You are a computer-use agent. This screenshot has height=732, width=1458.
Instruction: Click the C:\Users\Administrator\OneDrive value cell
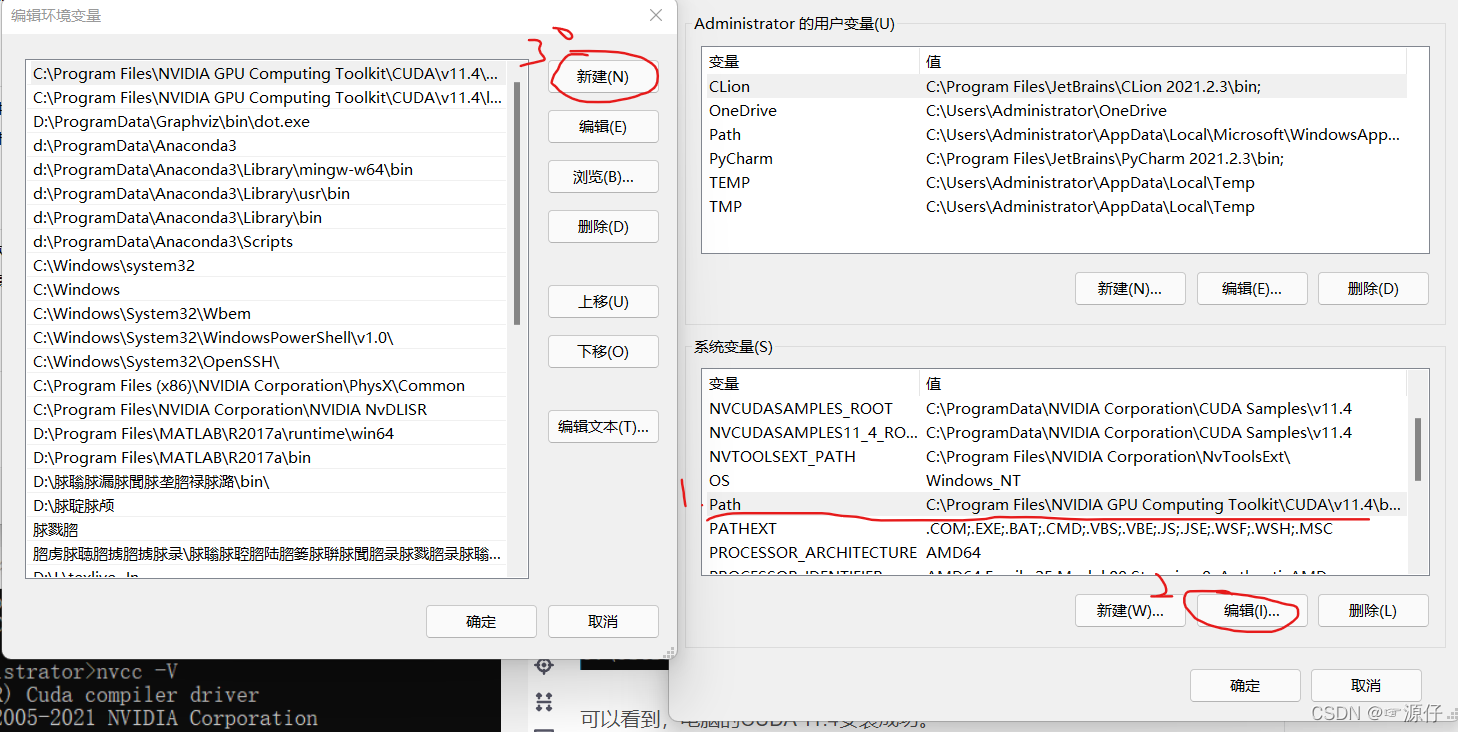point(1046,111)
